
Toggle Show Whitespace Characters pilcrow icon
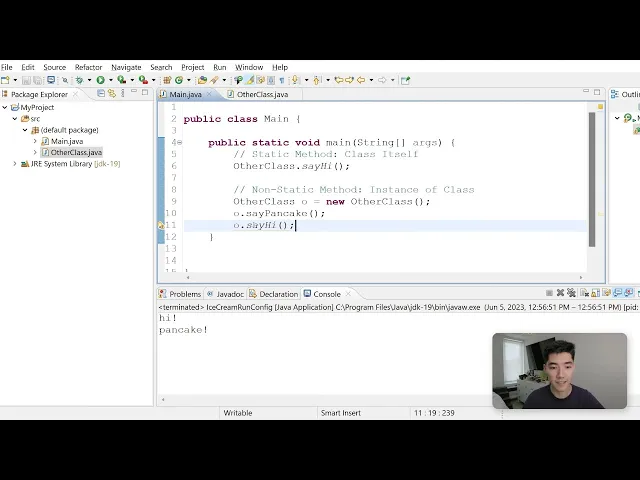coord(282,80)
